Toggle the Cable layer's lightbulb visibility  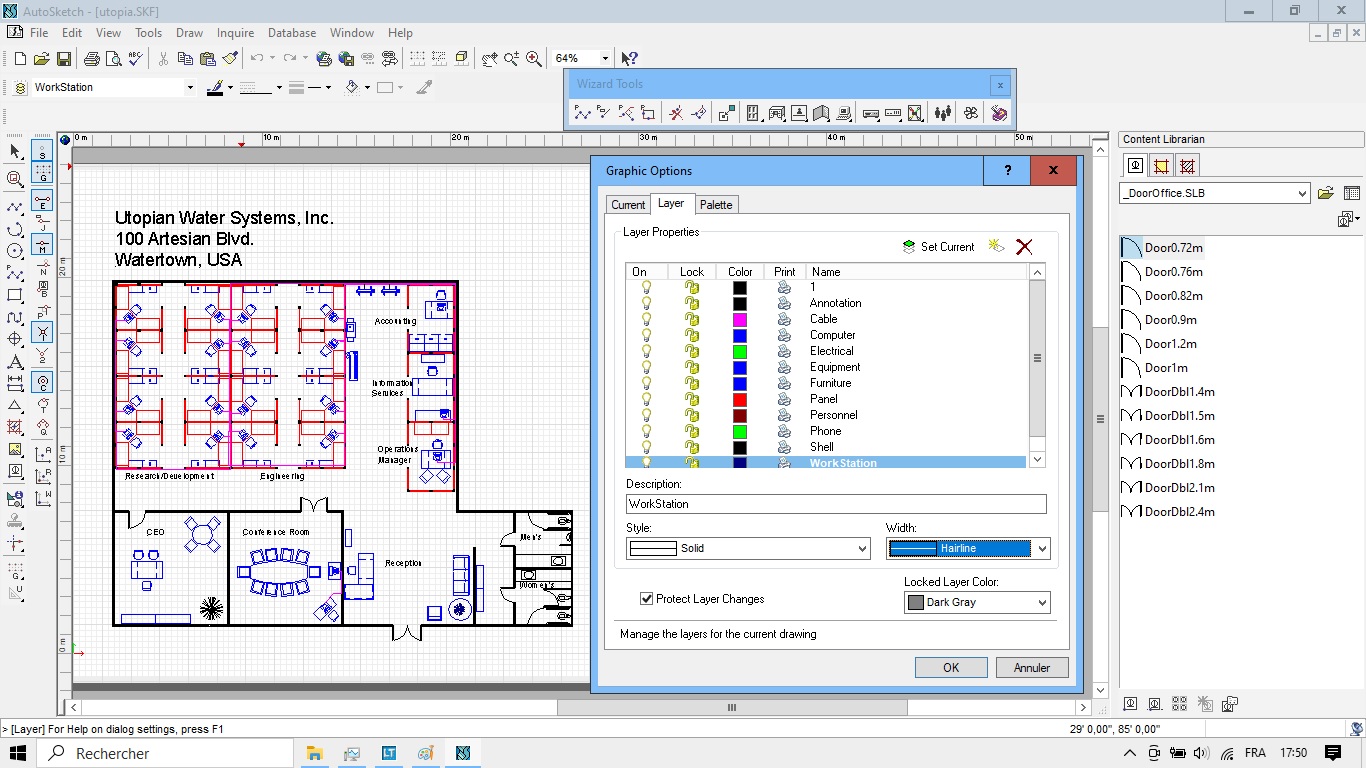pos(646,319)
